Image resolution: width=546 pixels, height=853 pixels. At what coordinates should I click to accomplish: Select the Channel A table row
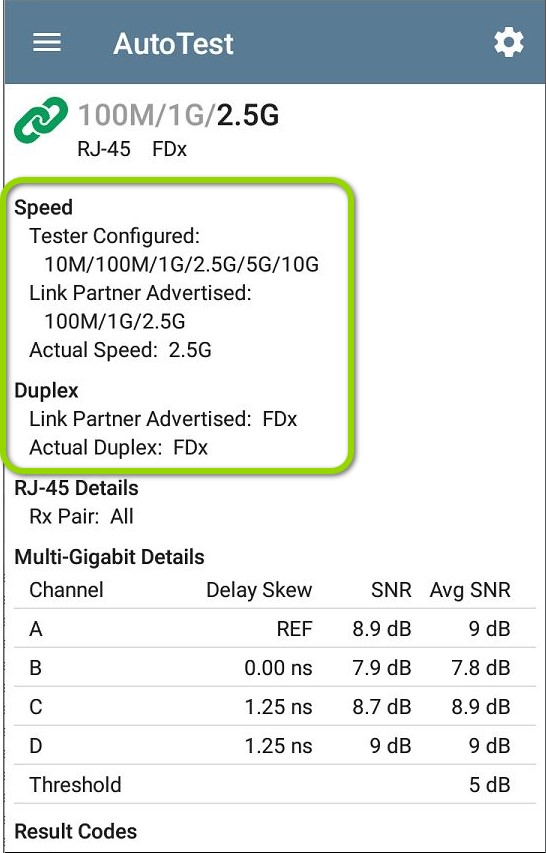(275, 629)
